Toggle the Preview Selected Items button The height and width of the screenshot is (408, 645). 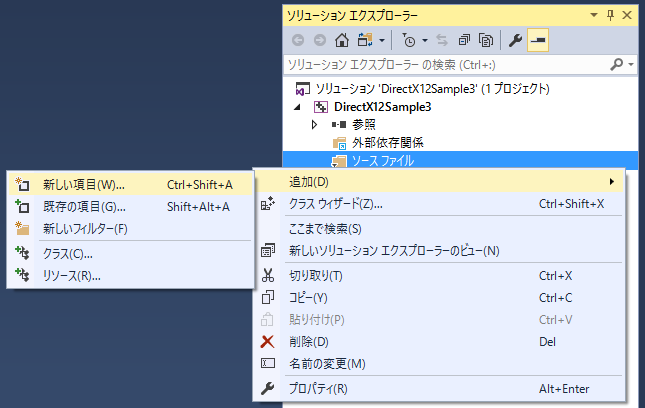pyautogui.click(x=538, y=40)
